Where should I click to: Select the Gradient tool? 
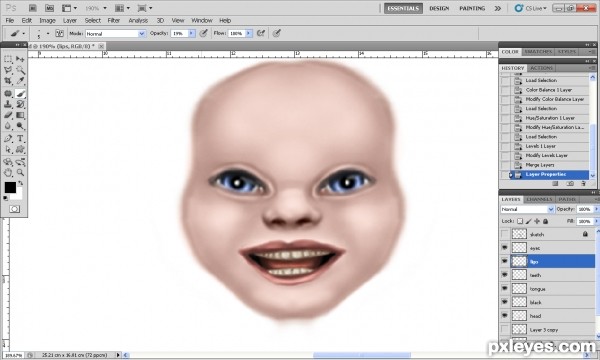(x=20, y=115)
